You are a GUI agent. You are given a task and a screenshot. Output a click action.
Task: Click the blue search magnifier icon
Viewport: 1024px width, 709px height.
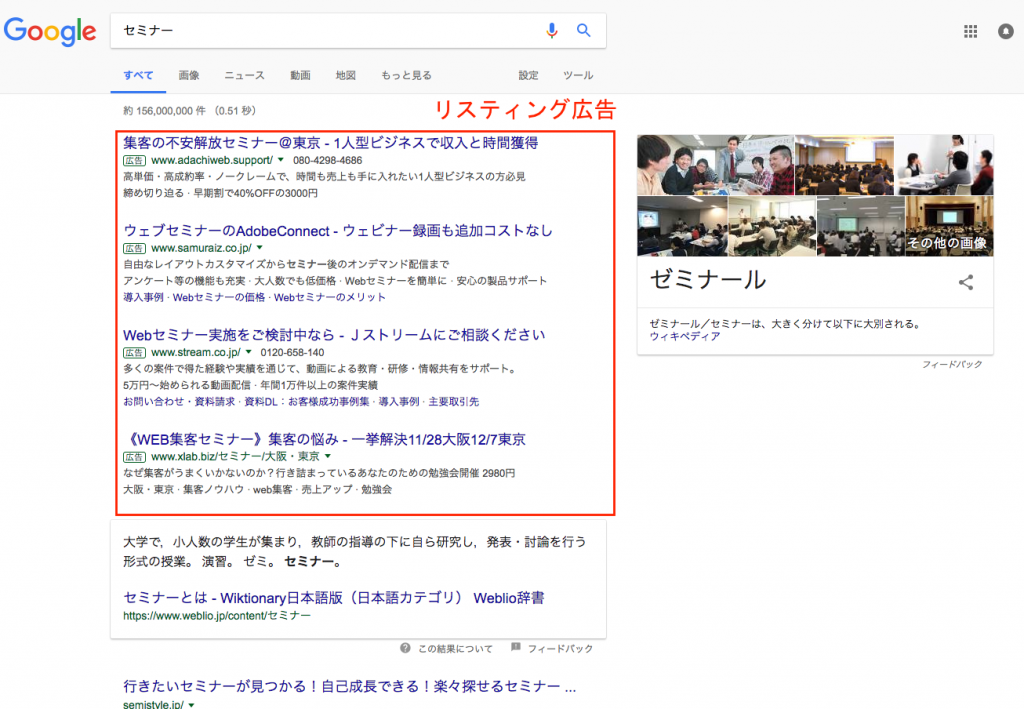click(x=583, y=31)
